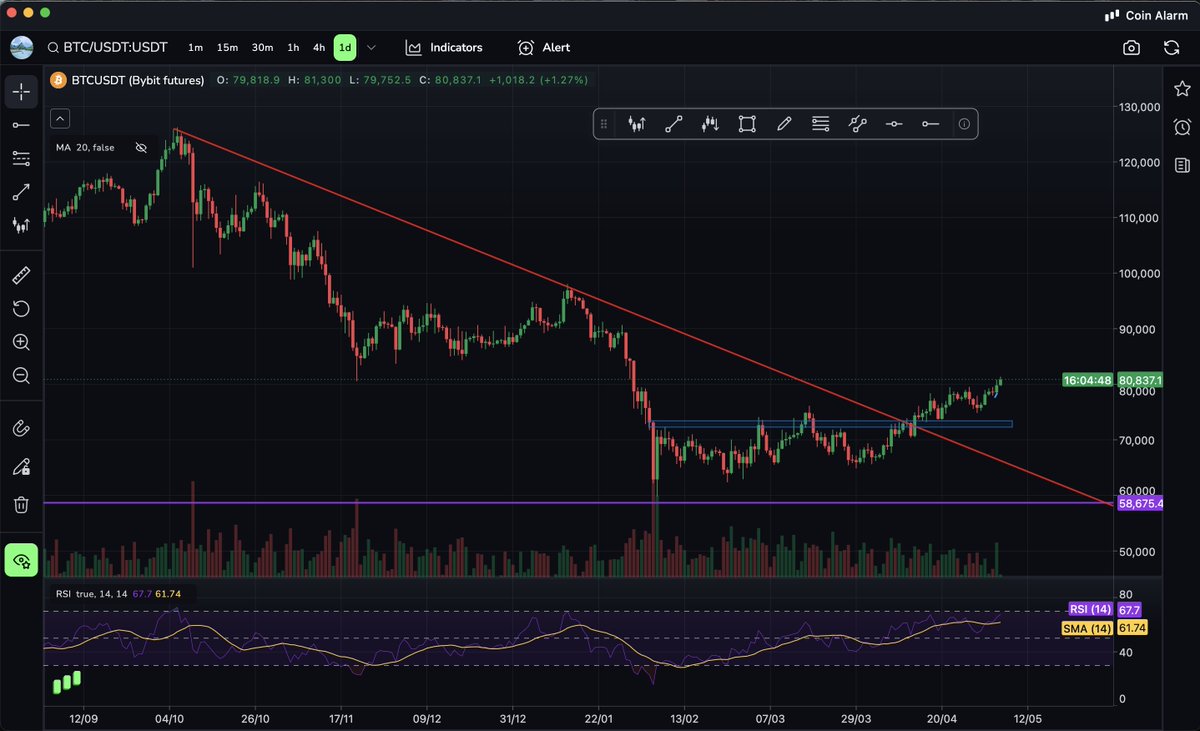1200x731 pixels.
Task: Switch to the 1m timeframe
Action: click(195, 47)
